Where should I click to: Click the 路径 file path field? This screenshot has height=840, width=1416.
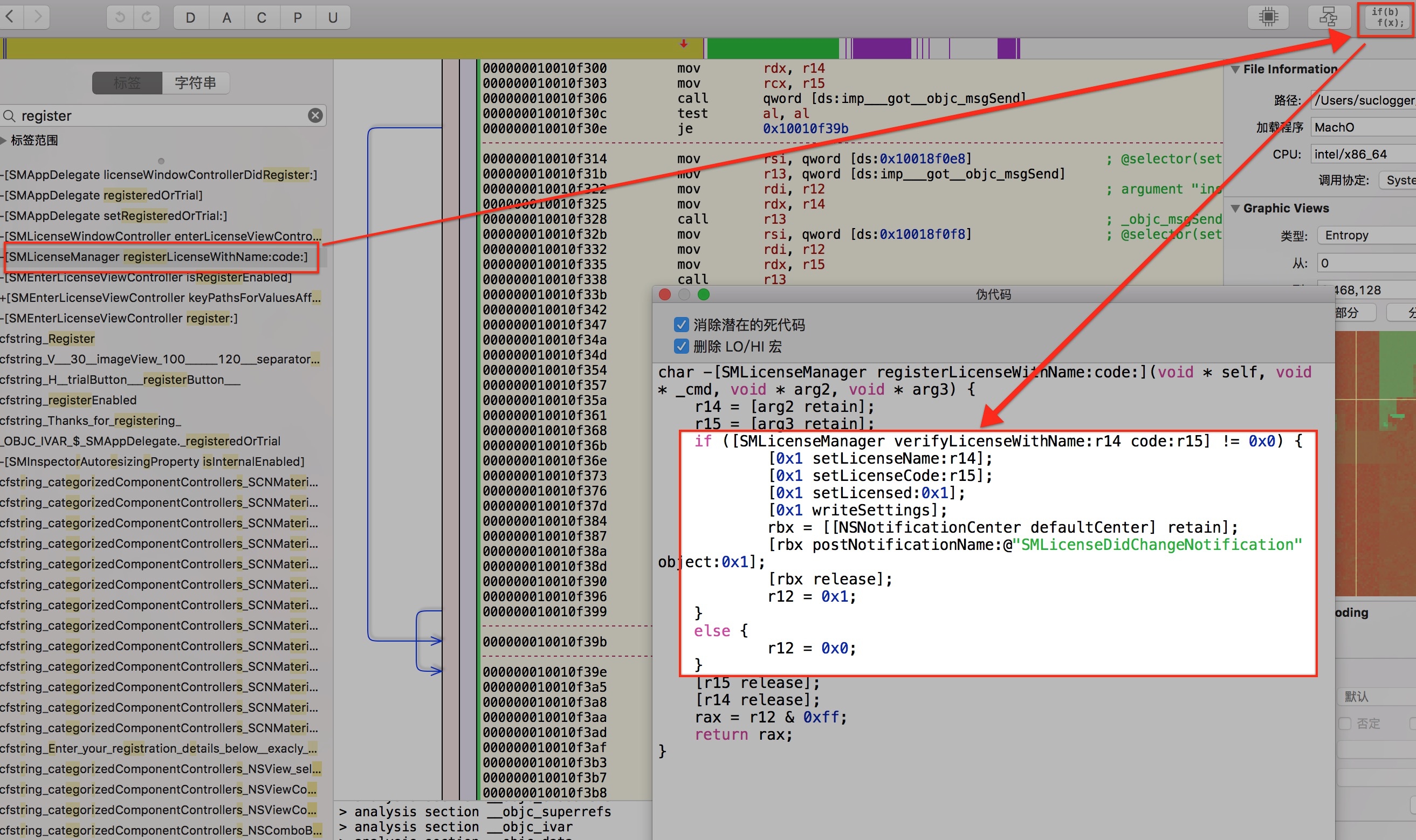point(1363,100)
